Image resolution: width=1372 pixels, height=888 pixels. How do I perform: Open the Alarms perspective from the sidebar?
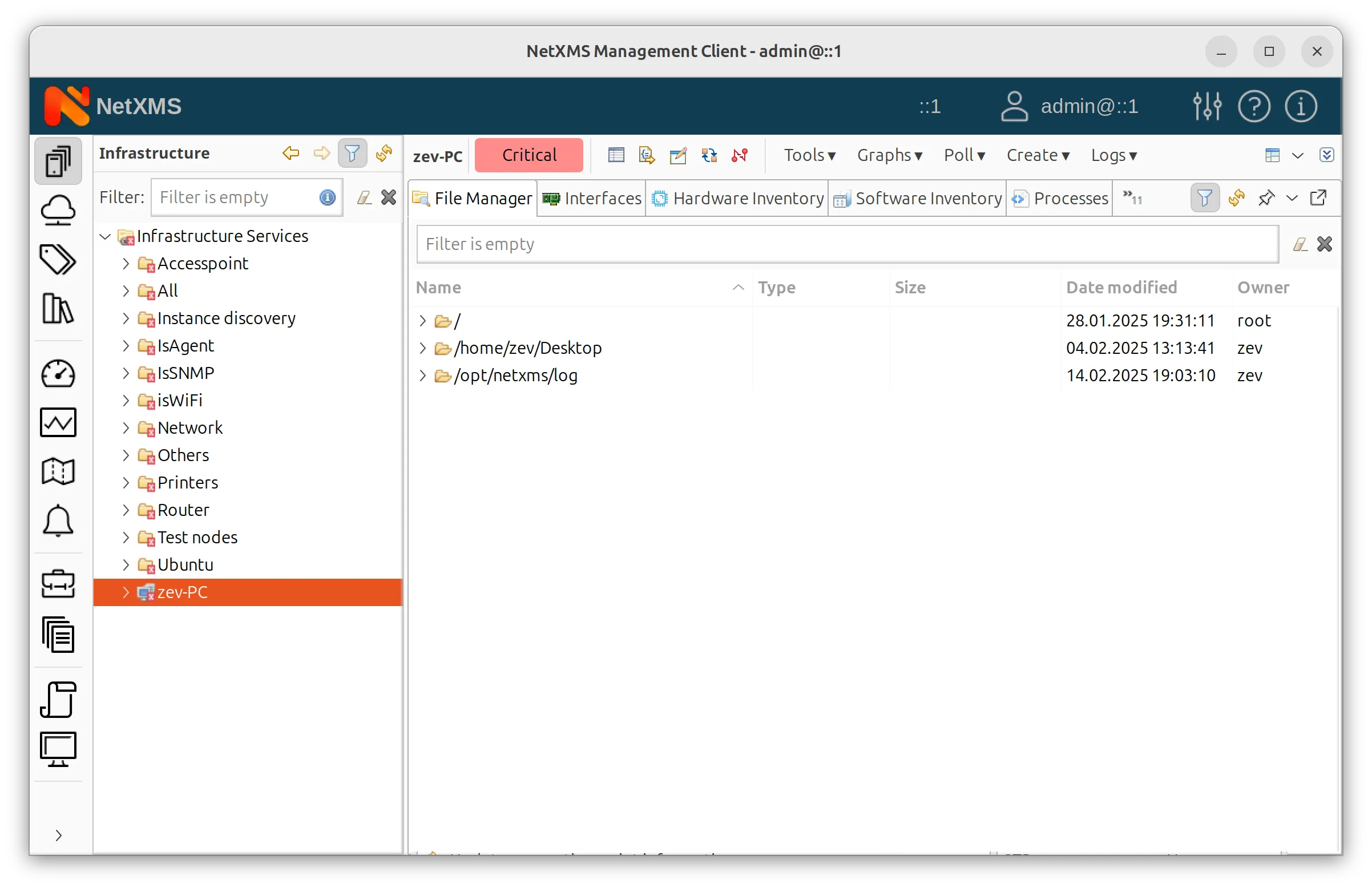(58, 521)
